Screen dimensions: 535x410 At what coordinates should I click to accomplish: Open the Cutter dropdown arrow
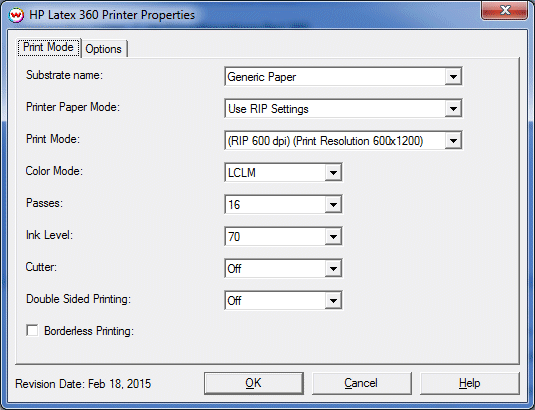(x=333, y=268)
